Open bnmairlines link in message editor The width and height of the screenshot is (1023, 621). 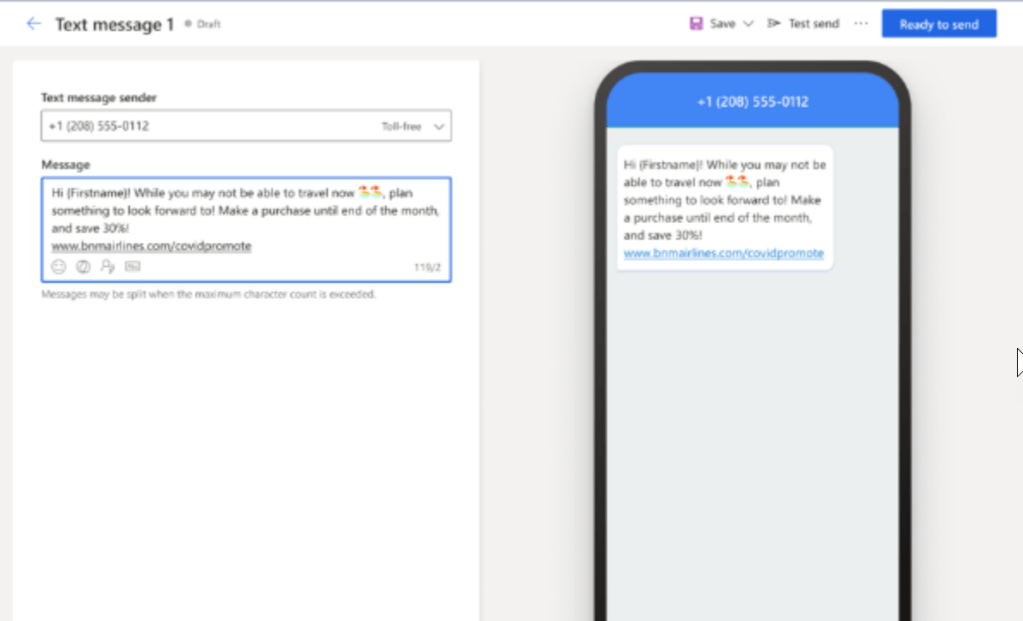pos(151,246)
